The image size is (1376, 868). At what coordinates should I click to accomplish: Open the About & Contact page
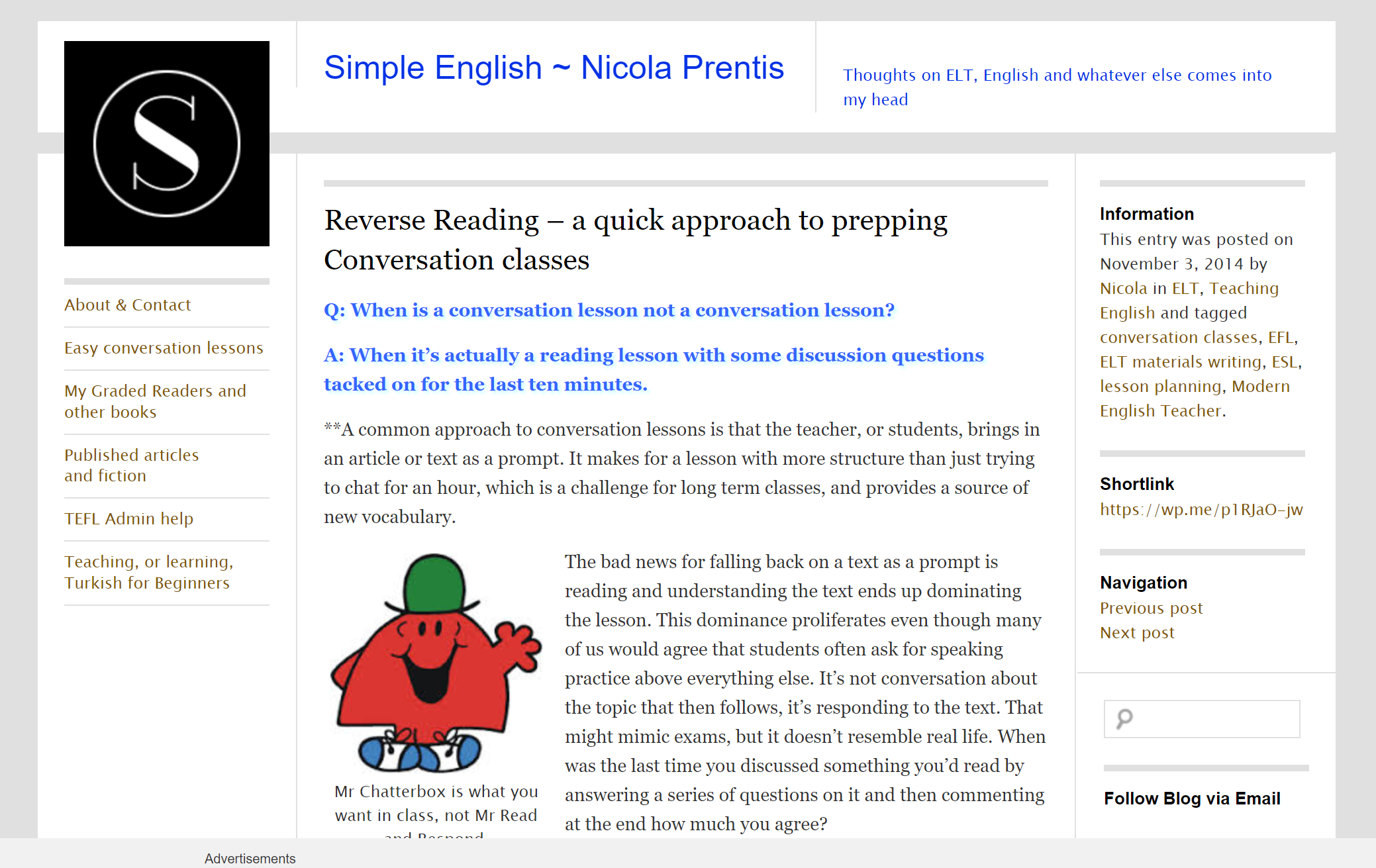[127, 305]
